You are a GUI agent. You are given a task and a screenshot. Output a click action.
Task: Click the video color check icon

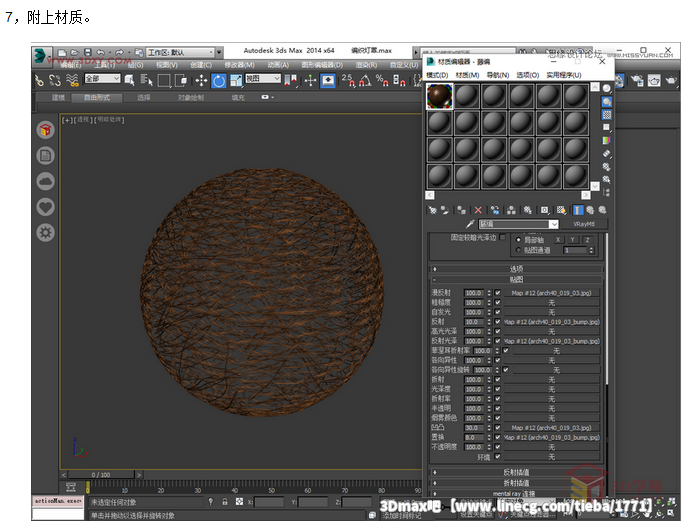click(607, 141)
